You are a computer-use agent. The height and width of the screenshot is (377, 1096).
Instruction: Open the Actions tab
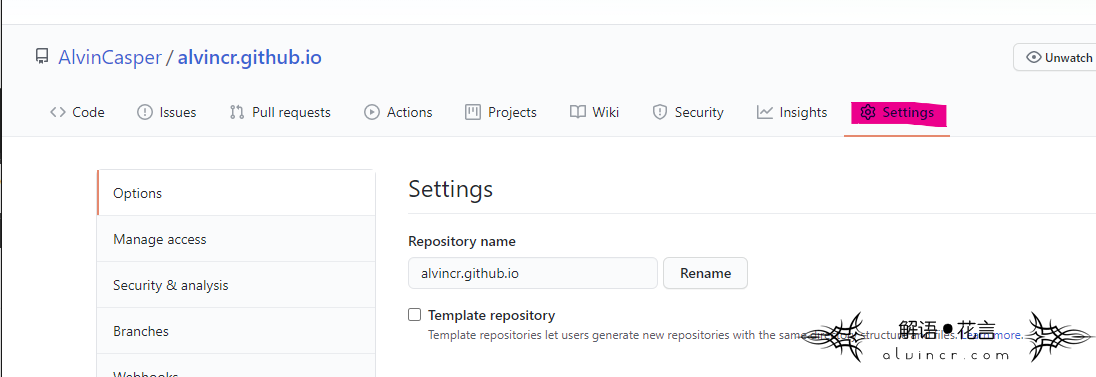(398, 112)
